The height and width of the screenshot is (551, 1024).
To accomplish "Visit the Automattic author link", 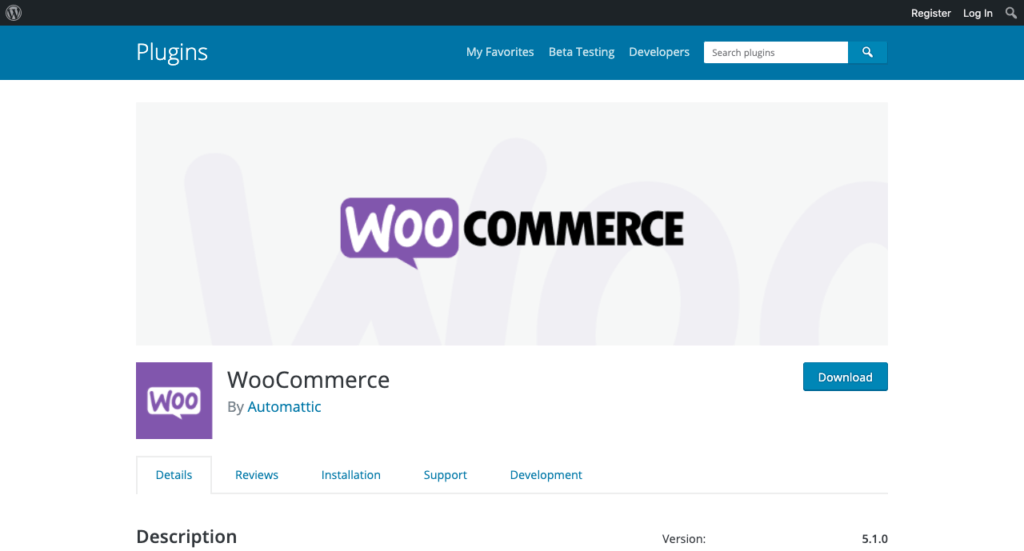I will click(284, 407).
